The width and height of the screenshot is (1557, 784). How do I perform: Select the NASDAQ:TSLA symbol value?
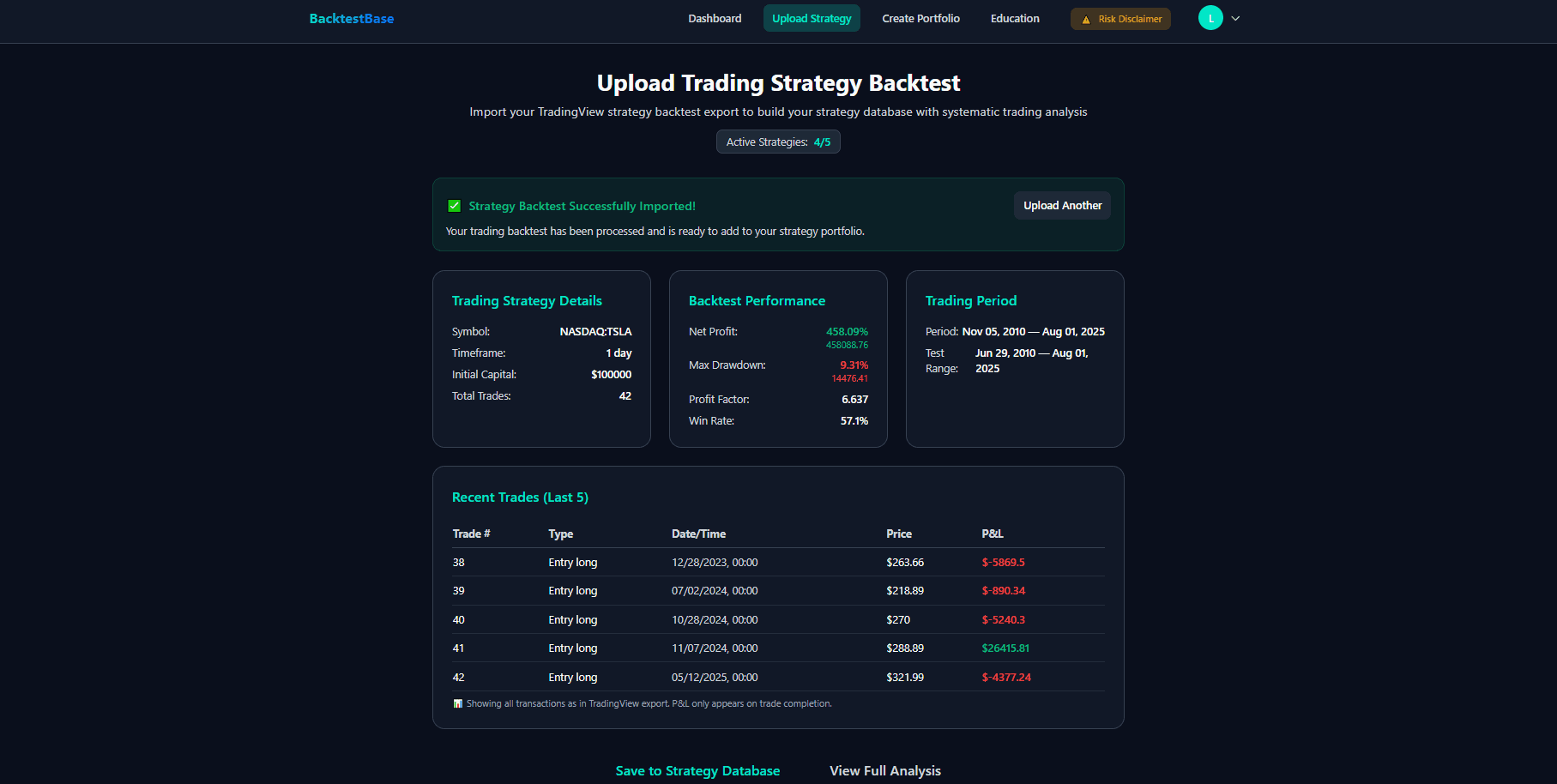click(x=595, y=331)
